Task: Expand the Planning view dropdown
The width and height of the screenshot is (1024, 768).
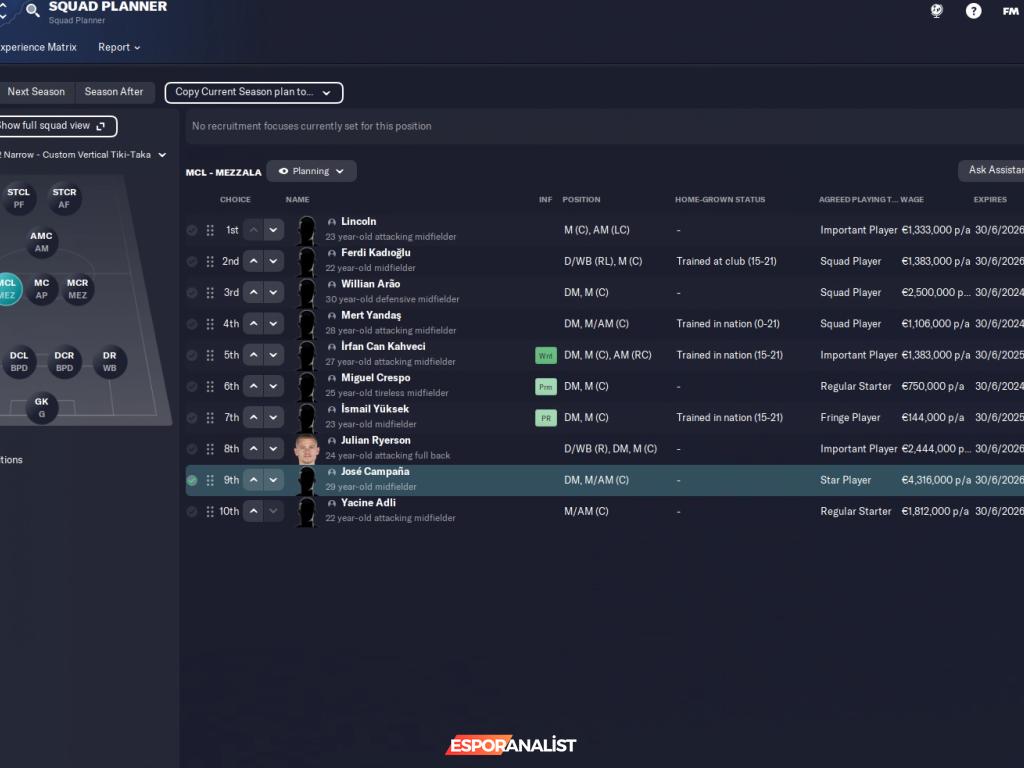Action: pyautogui.click(x=311, y=171)
